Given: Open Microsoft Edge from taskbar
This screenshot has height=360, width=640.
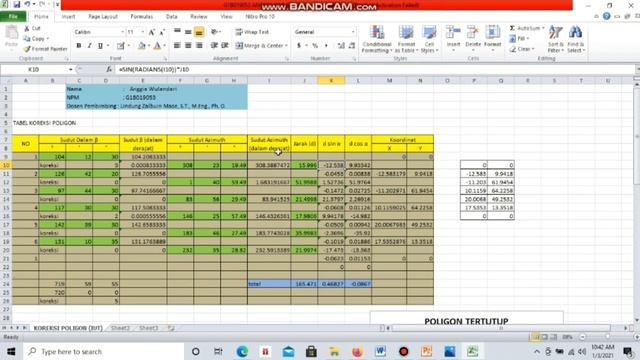Looking at the screenshot, I should 242,351.
